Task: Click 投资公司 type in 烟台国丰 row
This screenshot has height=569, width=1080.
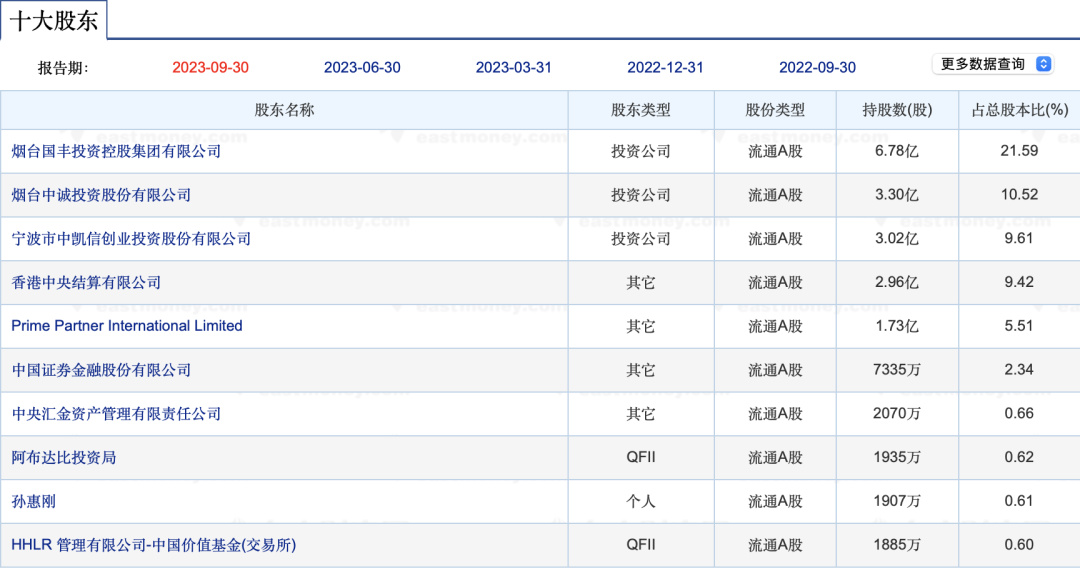Action: tap(641, 151)
